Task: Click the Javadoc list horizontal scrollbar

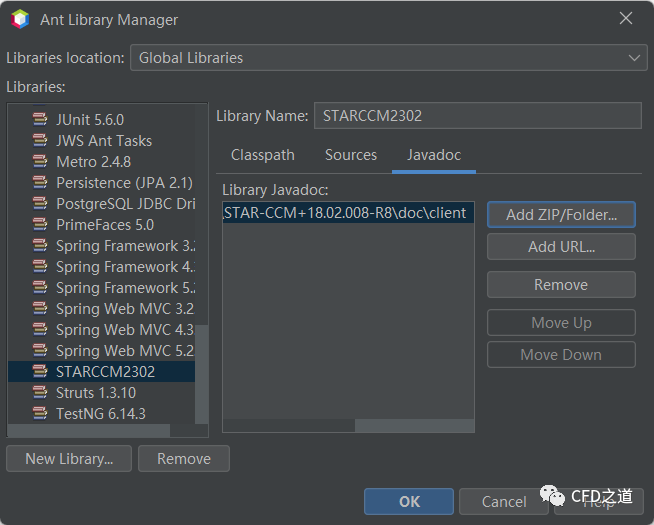Action: 288,425
